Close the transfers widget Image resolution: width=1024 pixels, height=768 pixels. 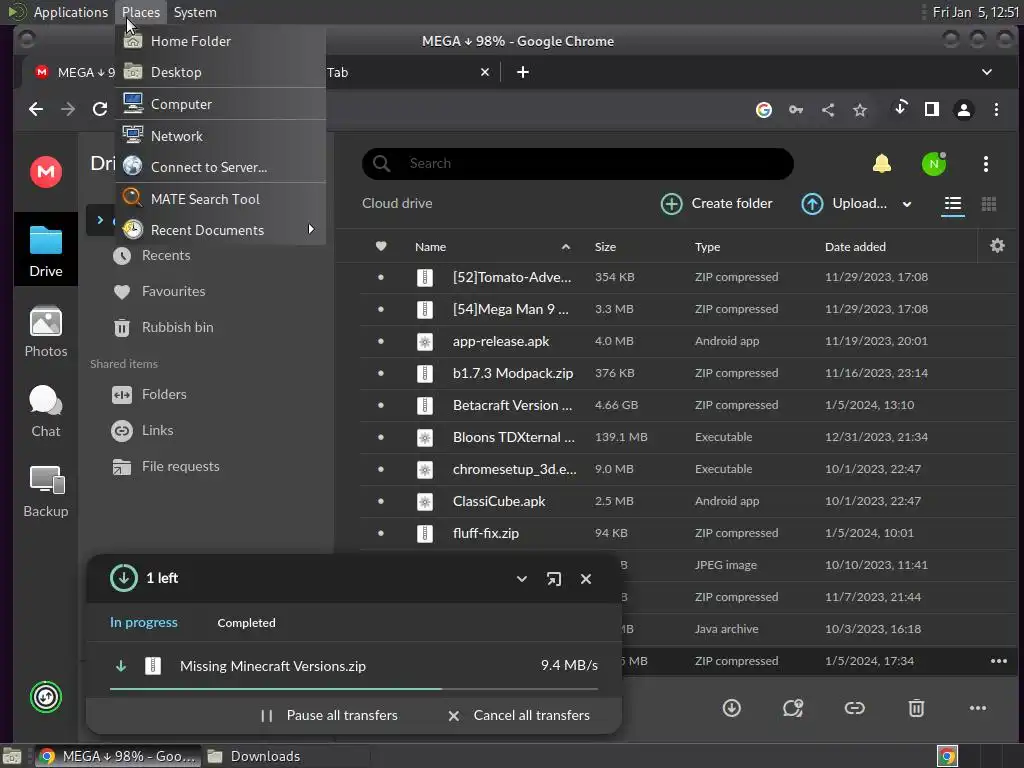[x=586, y=579]
